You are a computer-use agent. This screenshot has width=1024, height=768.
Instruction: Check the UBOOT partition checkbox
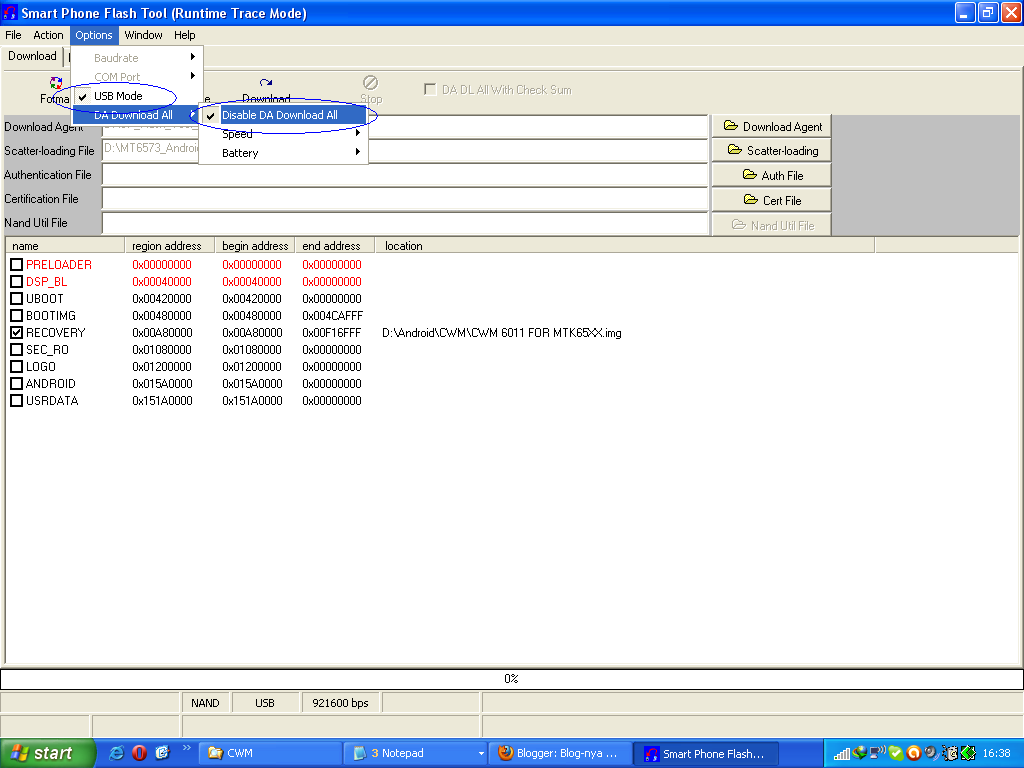point(16,298)
